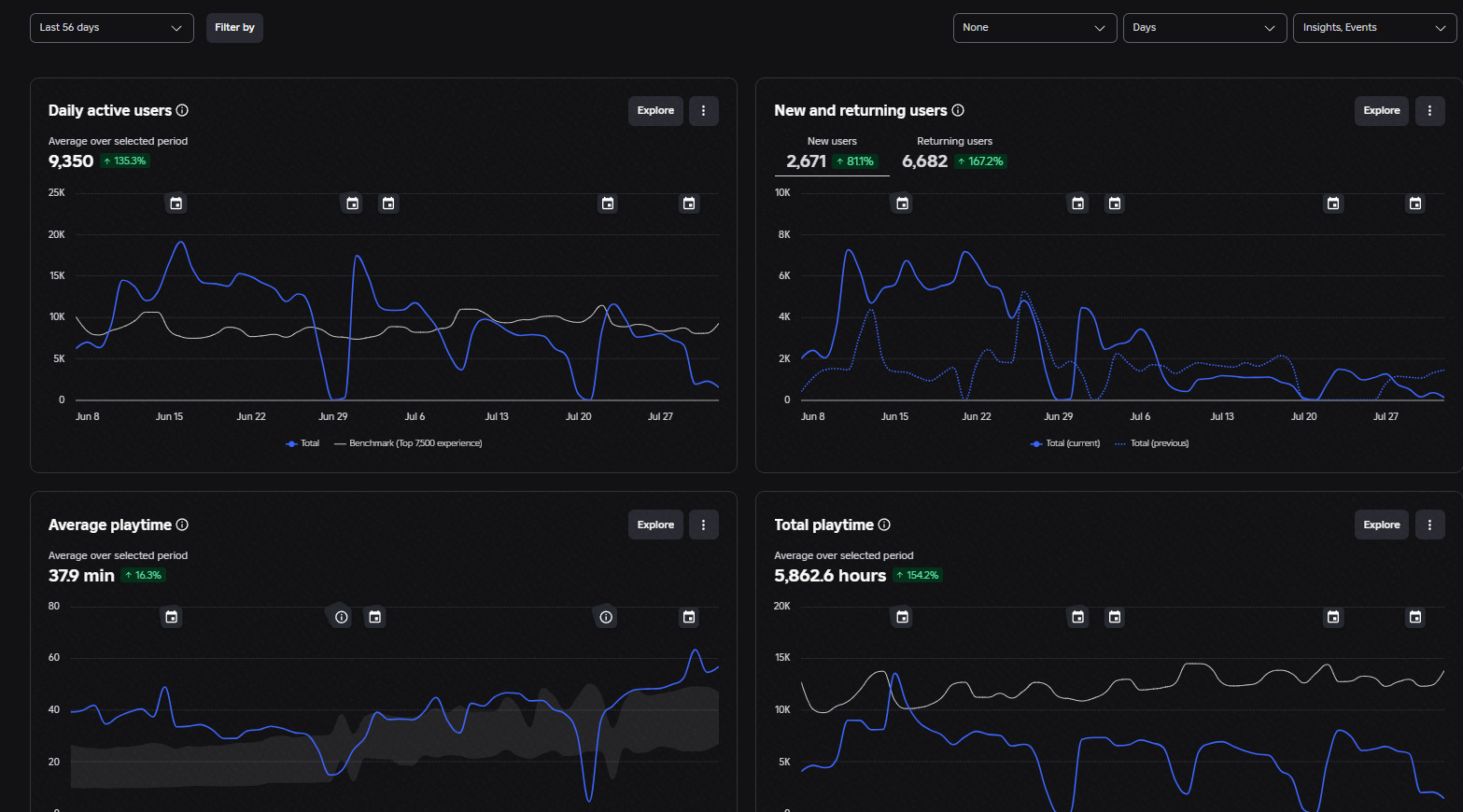This screenshot has height=812, width=1463.
Task: Toggle Total (previous) legend in New and returning chart
Action: 1152,443
